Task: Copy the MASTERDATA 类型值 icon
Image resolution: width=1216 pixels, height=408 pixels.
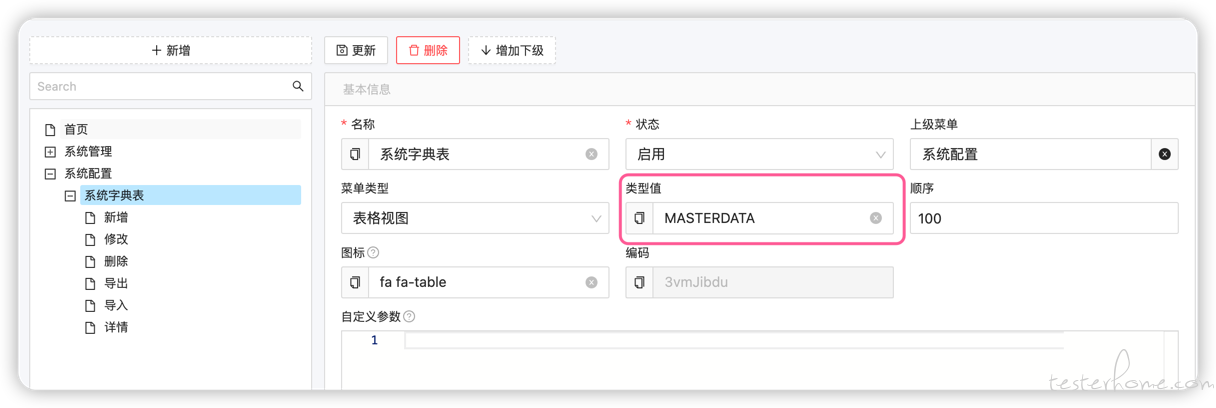Action: click(640, 218)
